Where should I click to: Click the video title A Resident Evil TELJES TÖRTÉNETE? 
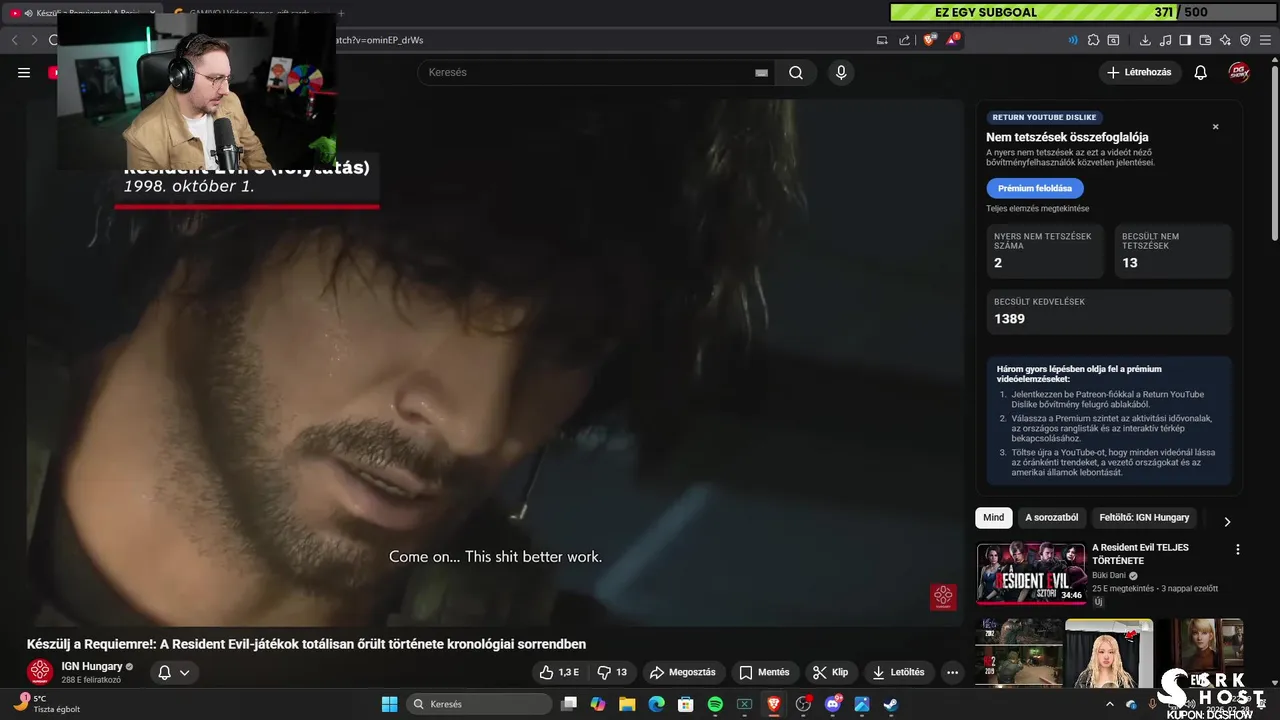pos(1140,554)
